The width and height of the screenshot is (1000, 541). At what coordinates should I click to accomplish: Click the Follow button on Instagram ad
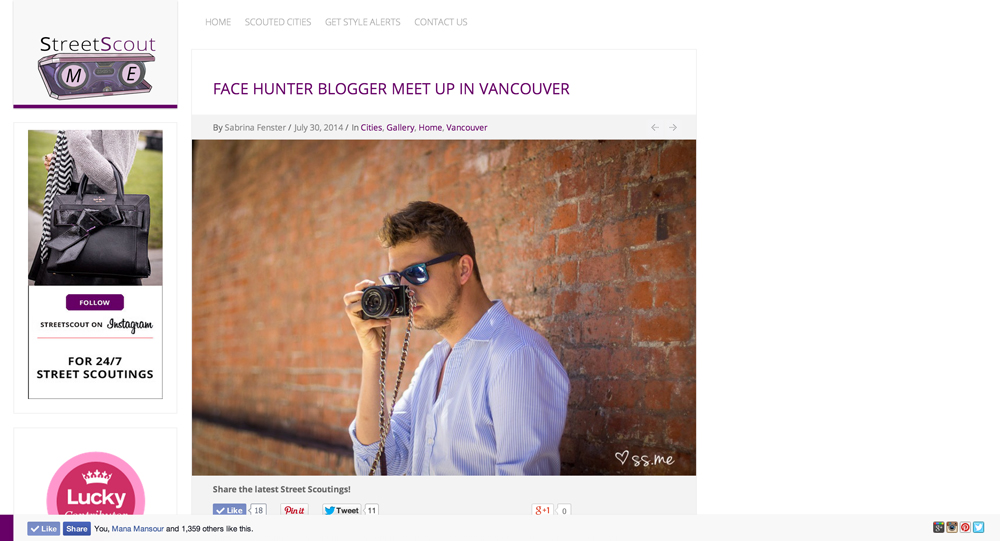click(x=94, y=302)
